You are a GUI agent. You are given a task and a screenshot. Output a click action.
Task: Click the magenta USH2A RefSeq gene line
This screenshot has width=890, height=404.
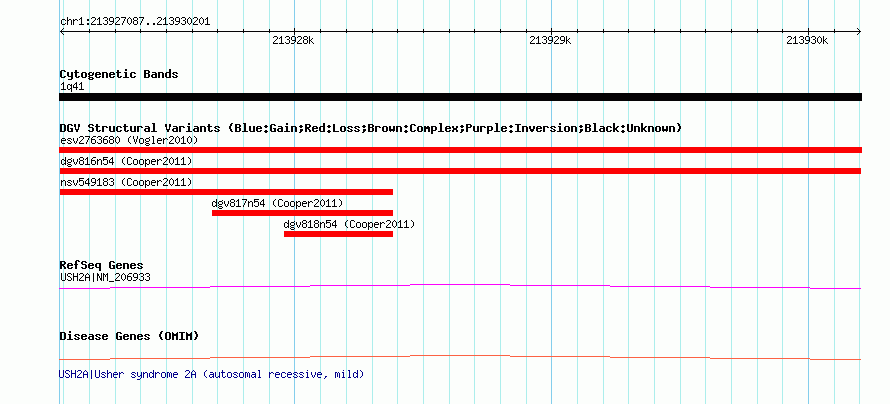click(x=460, y=287)
